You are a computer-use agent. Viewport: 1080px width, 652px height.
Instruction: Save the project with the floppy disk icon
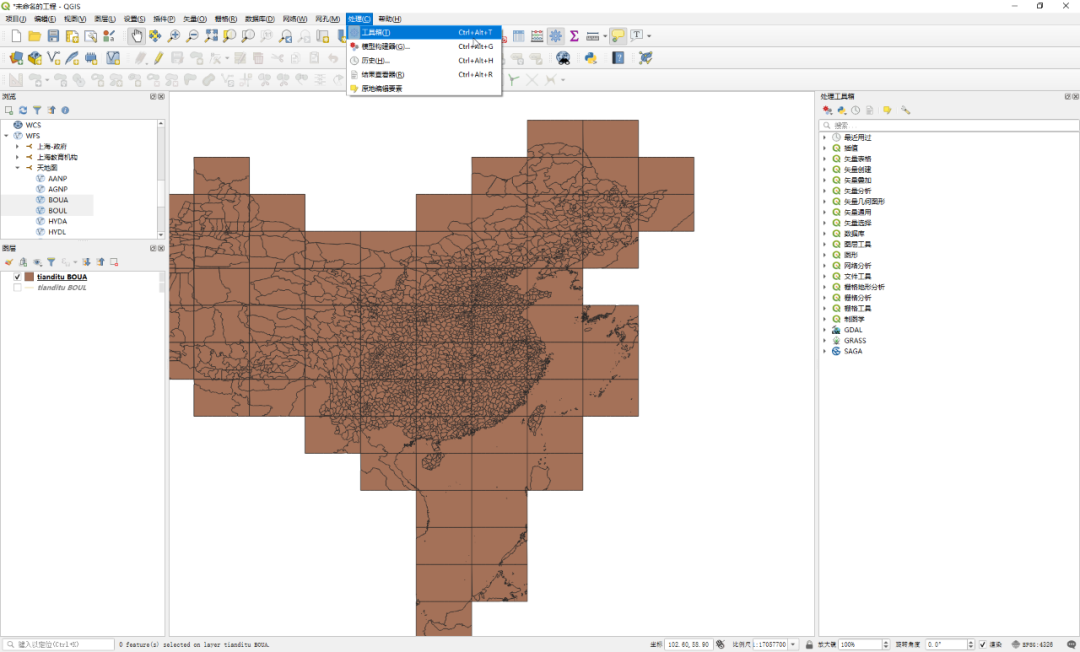point(53,36)
